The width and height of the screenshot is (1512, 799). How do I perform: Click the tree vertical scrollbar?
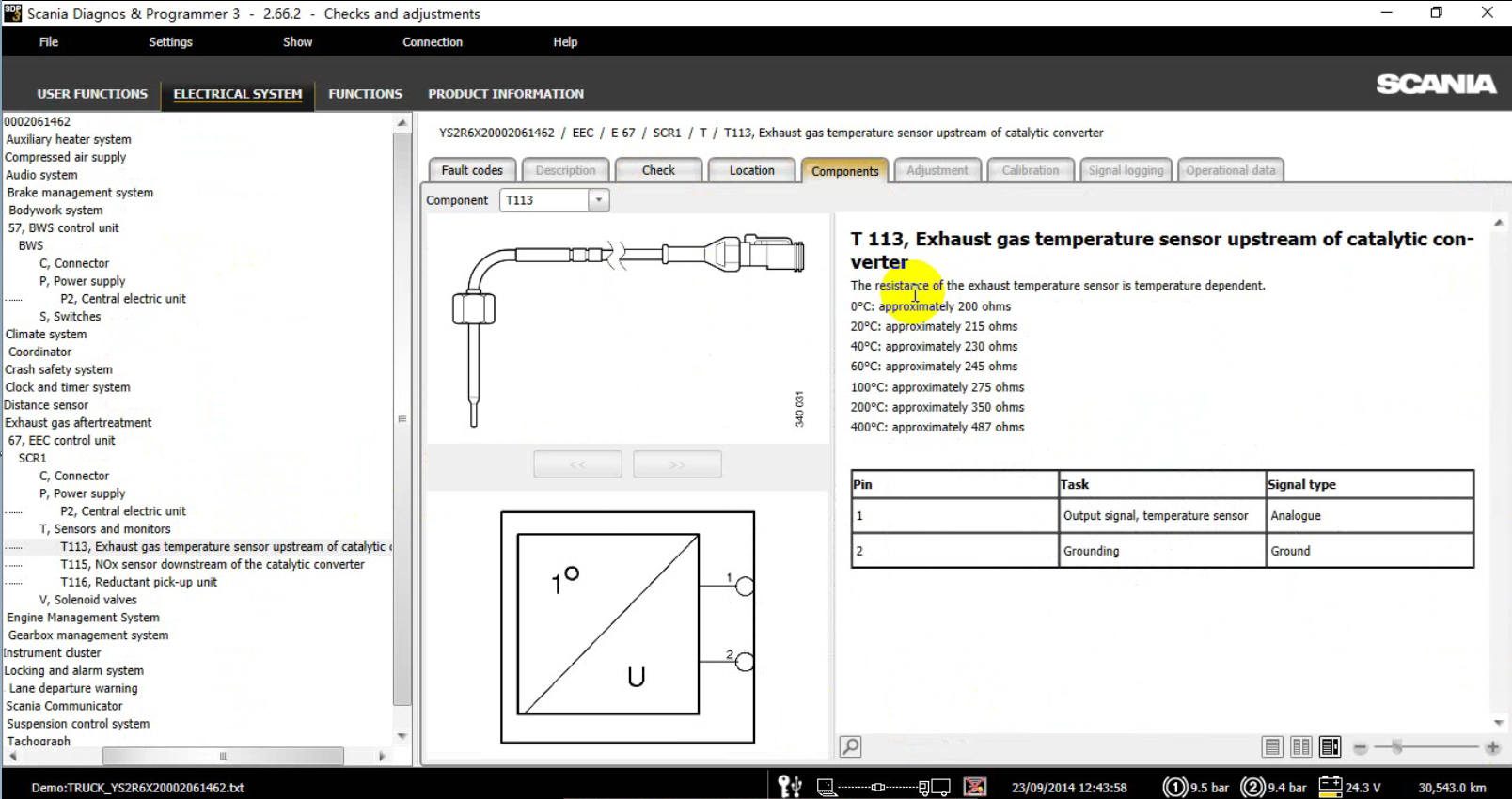click(x=402, y=418)
